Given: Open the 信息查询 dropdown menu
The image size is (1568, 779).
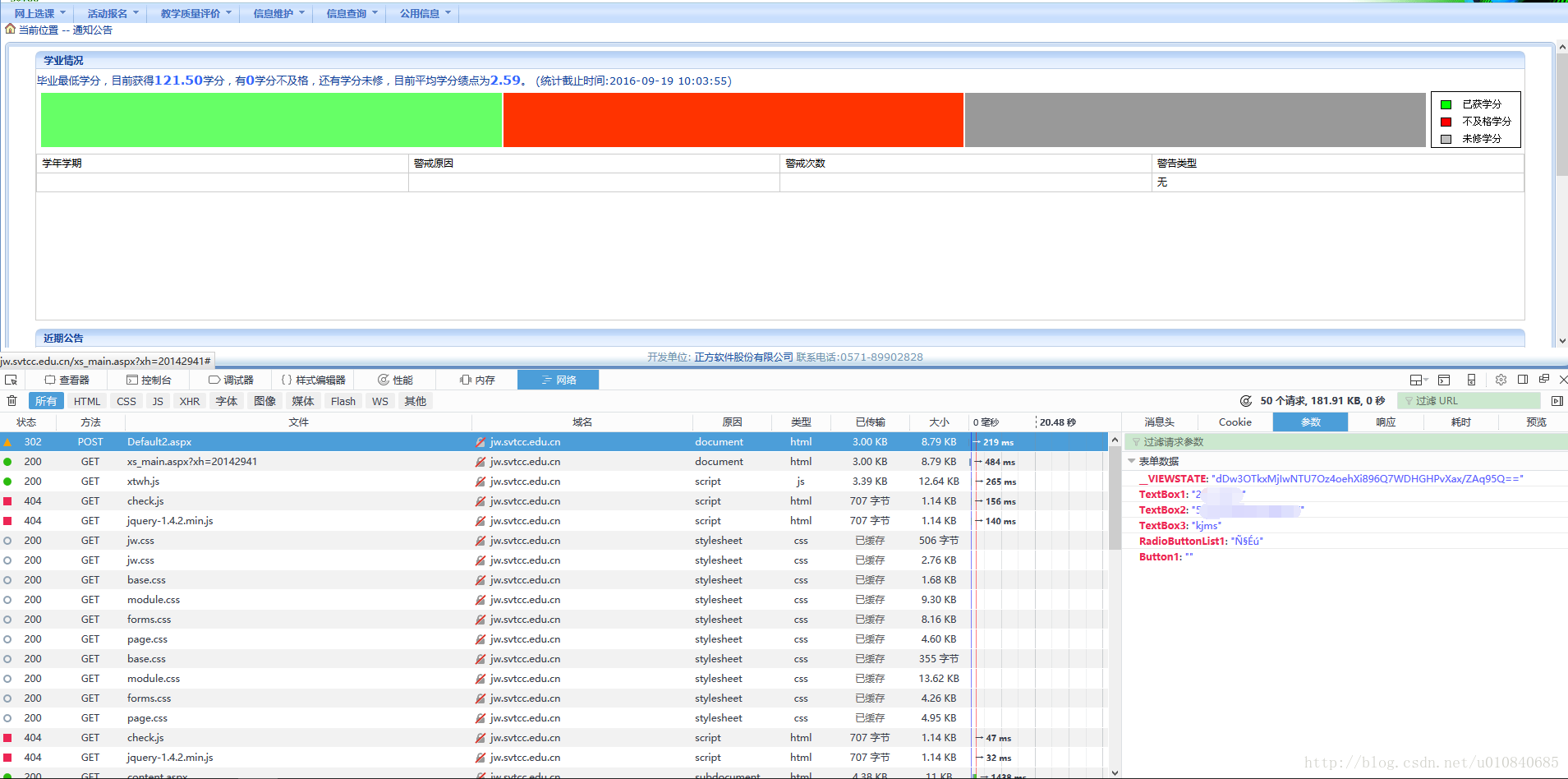Looking at the screenshot, I should 352,13.
